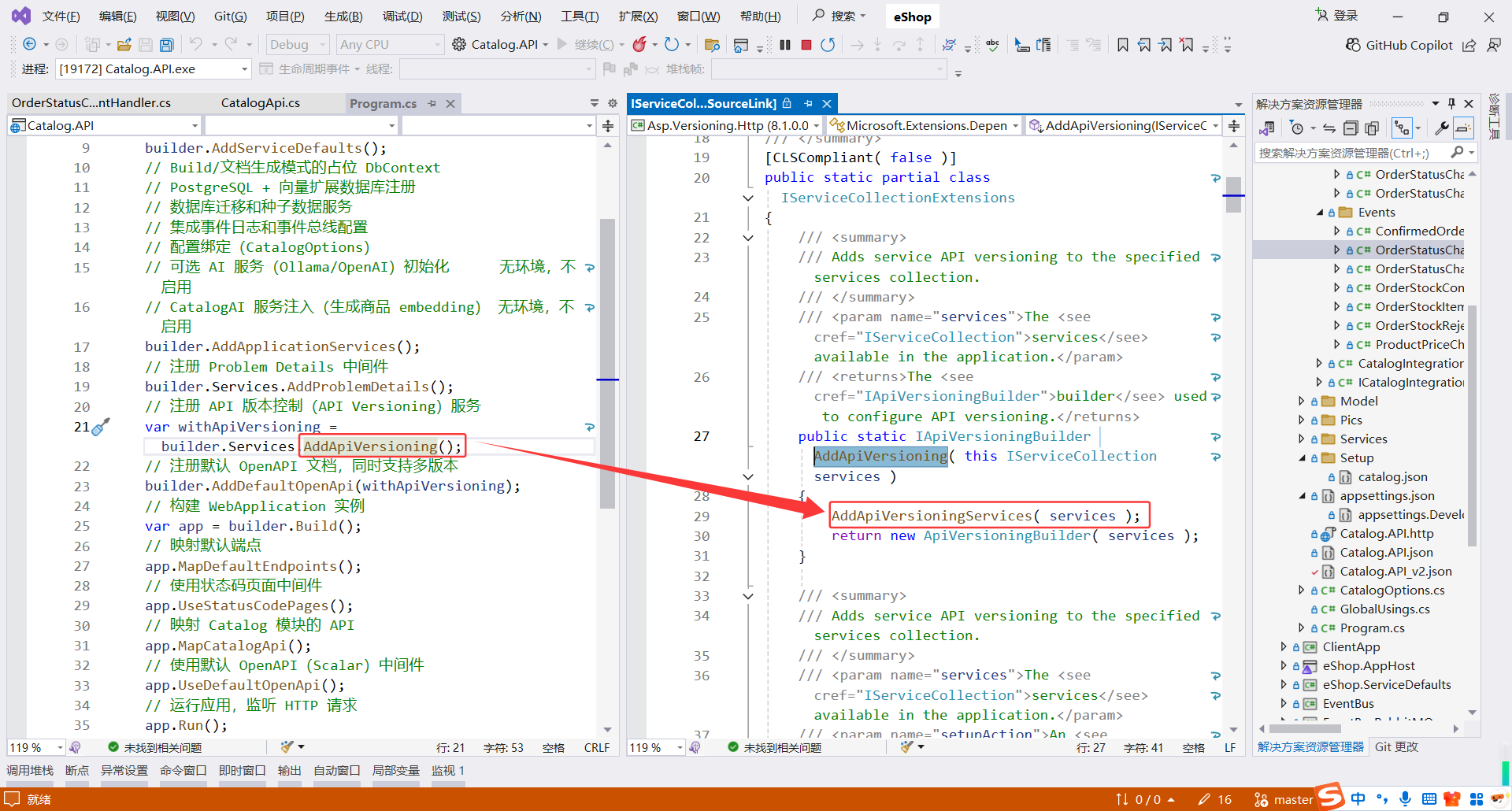The height and width of the screenshot is (811, 1512).
Task: Toggle Preview Selected Items in Solution Explorer
Action: 1463,128
